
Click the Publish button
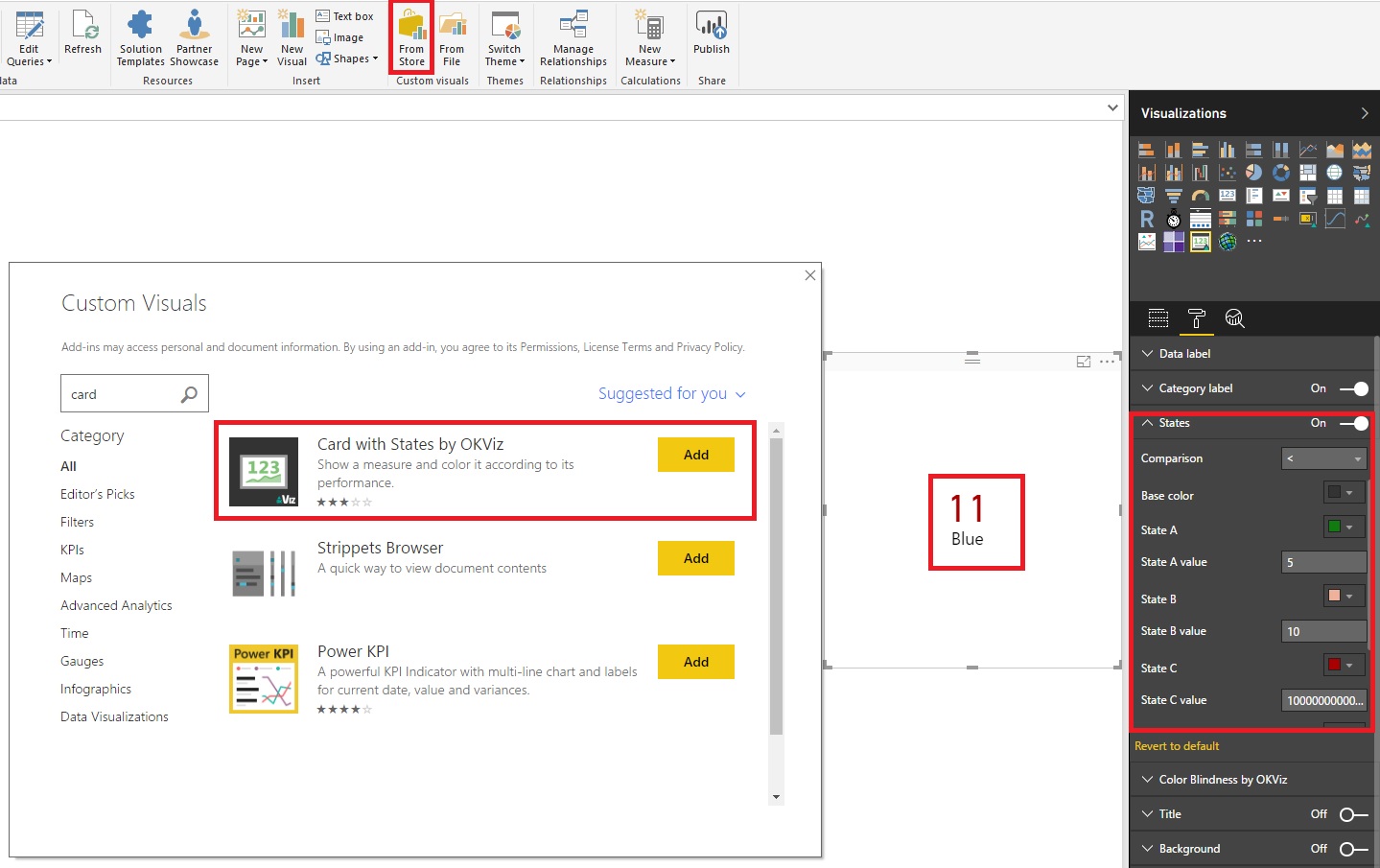[x=712, y=34]
